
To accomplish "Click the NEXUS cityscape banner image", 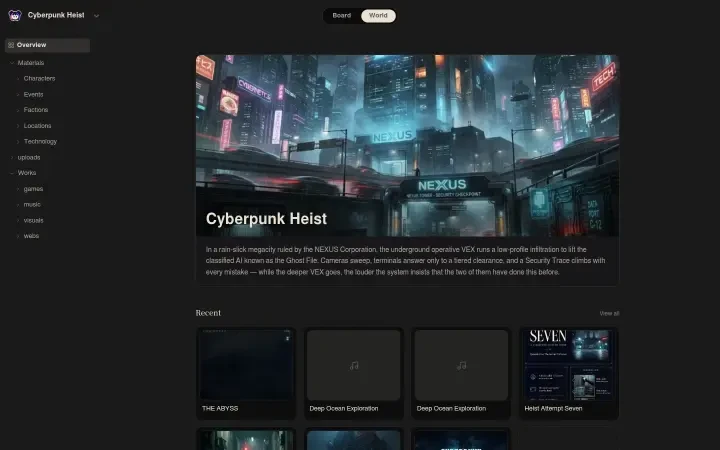I will (407, 145).
